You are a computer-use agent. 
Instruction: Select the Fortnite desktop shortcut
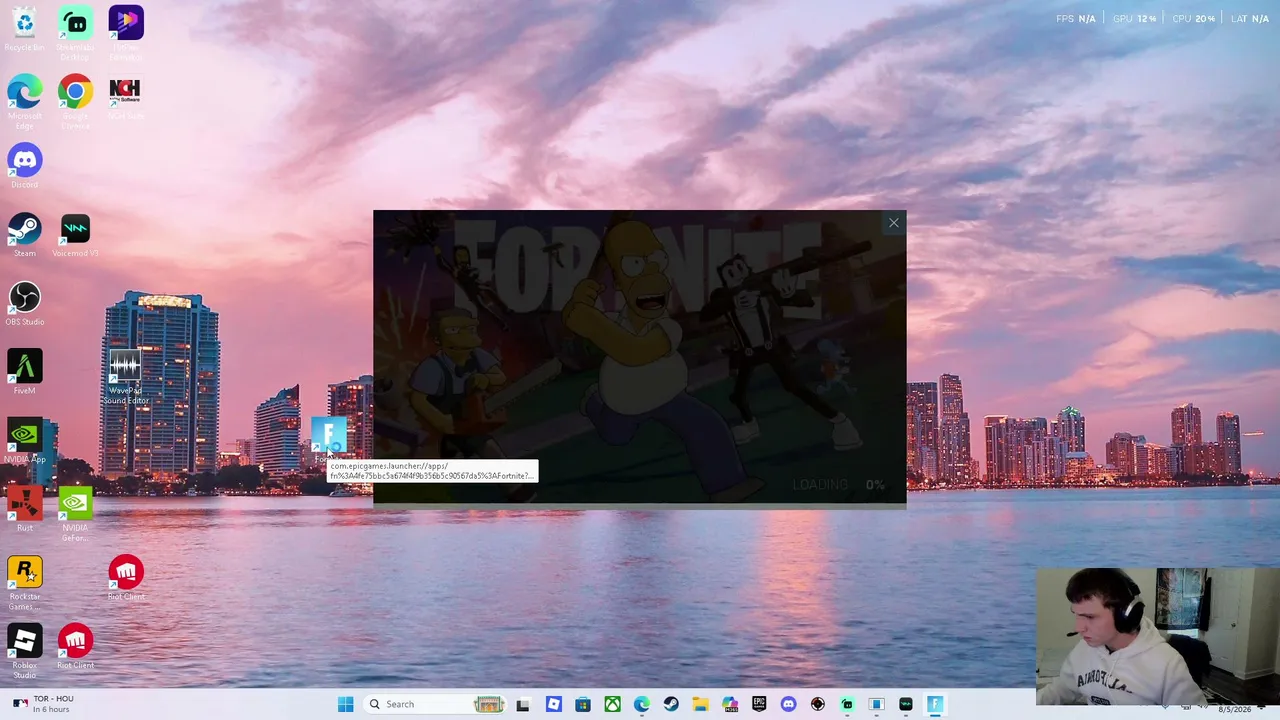coord(328,436)
